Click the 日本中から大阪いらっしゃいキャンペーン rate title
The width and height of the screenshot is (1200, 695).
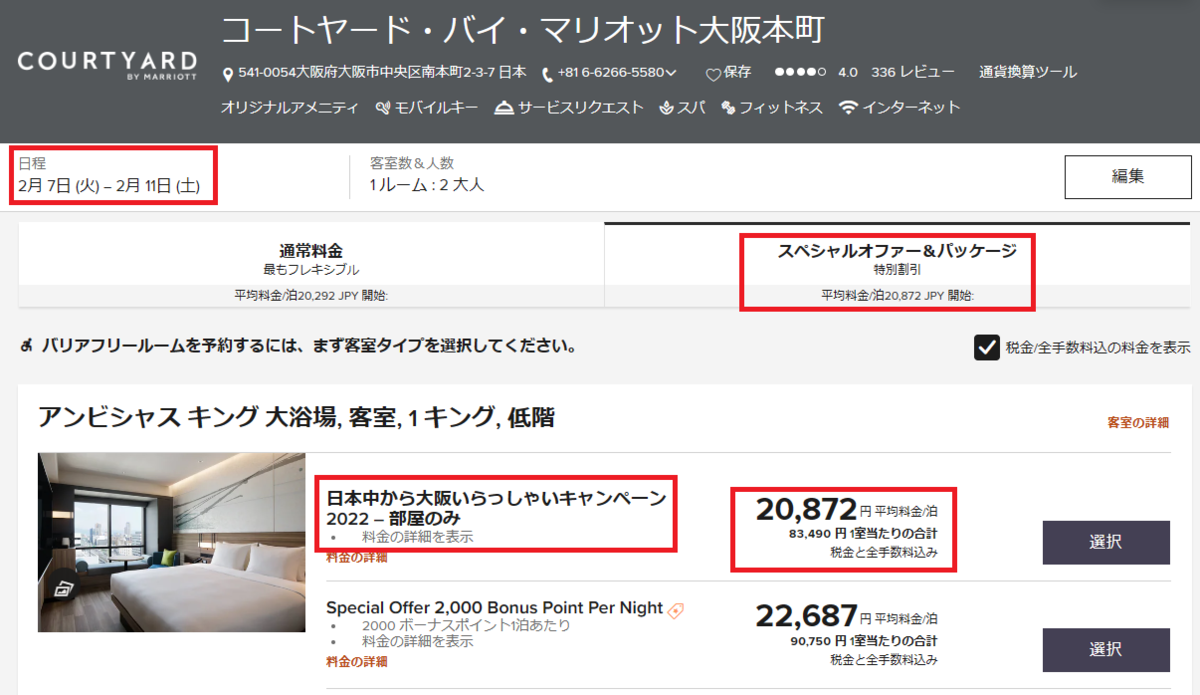496,508
